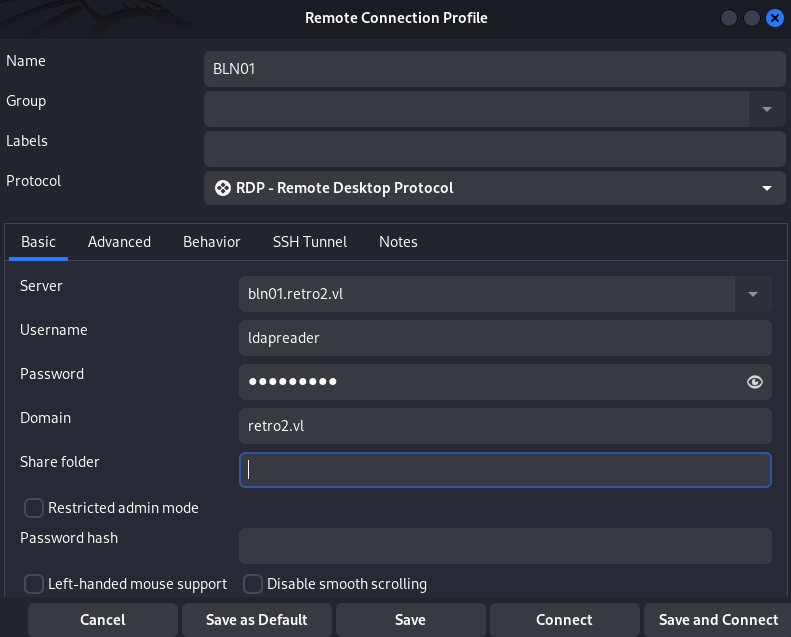Click Save as Default button
Viewport: 791px width, 637px height.
257,620
